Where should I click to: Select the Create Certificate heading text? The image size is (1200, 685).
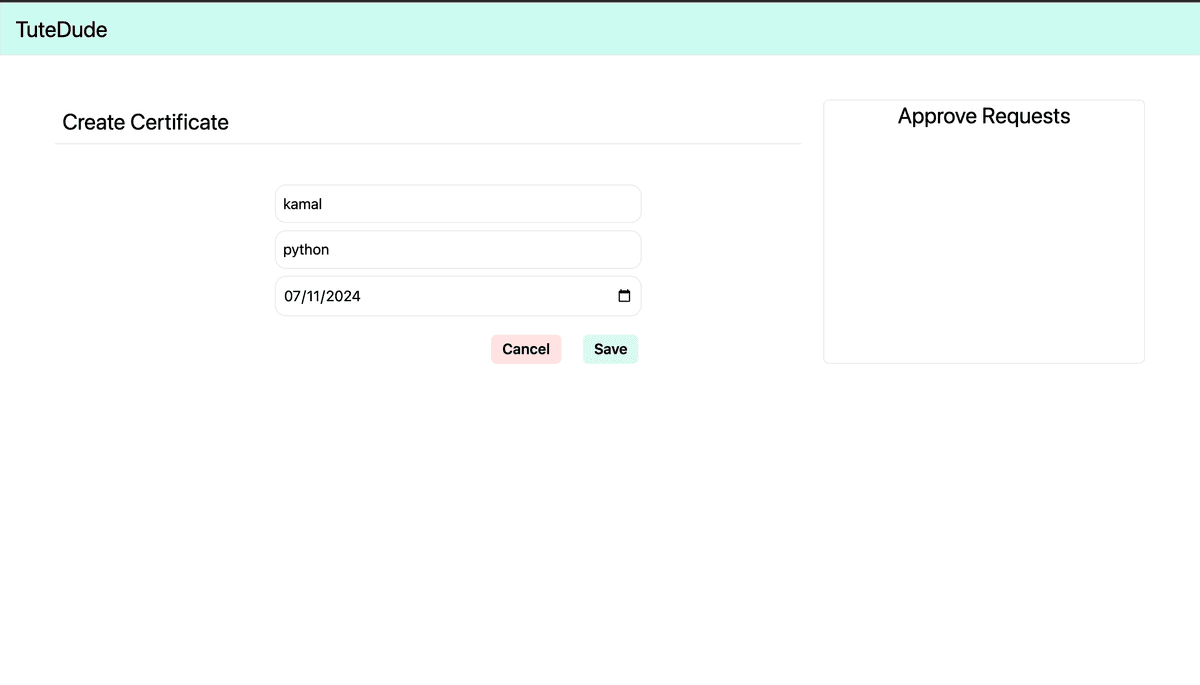146,122
